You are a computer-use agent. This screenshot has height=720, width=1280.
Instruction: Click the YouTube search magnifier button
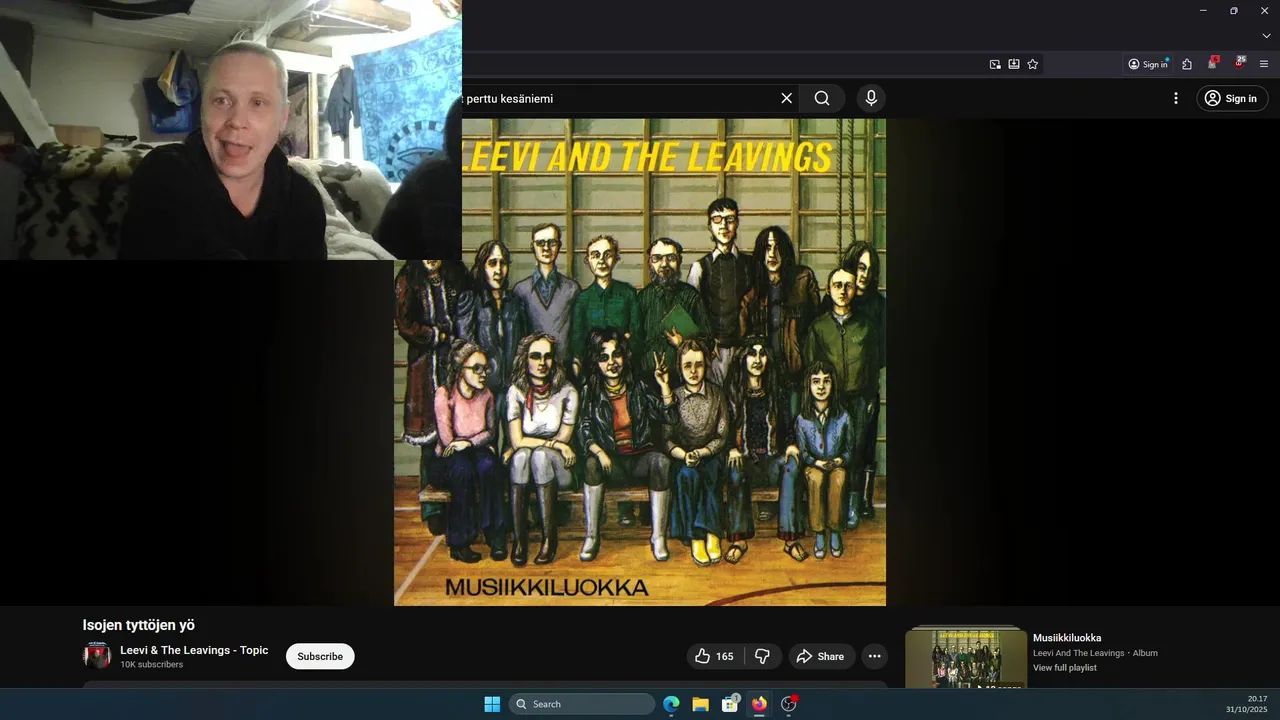(822, 98)
